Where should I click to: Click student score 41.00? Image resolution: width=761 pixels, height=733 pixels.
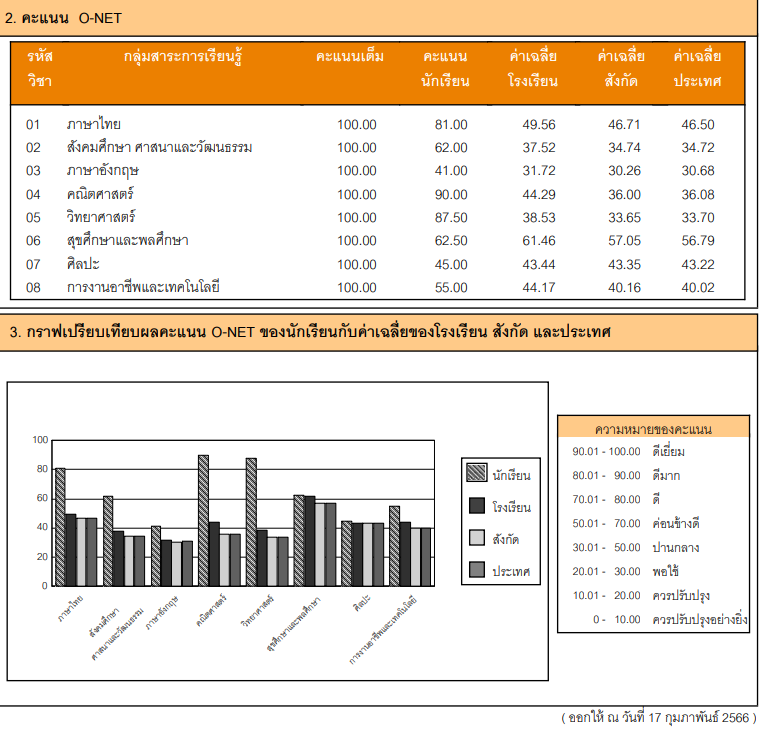[x=451, y=171]
